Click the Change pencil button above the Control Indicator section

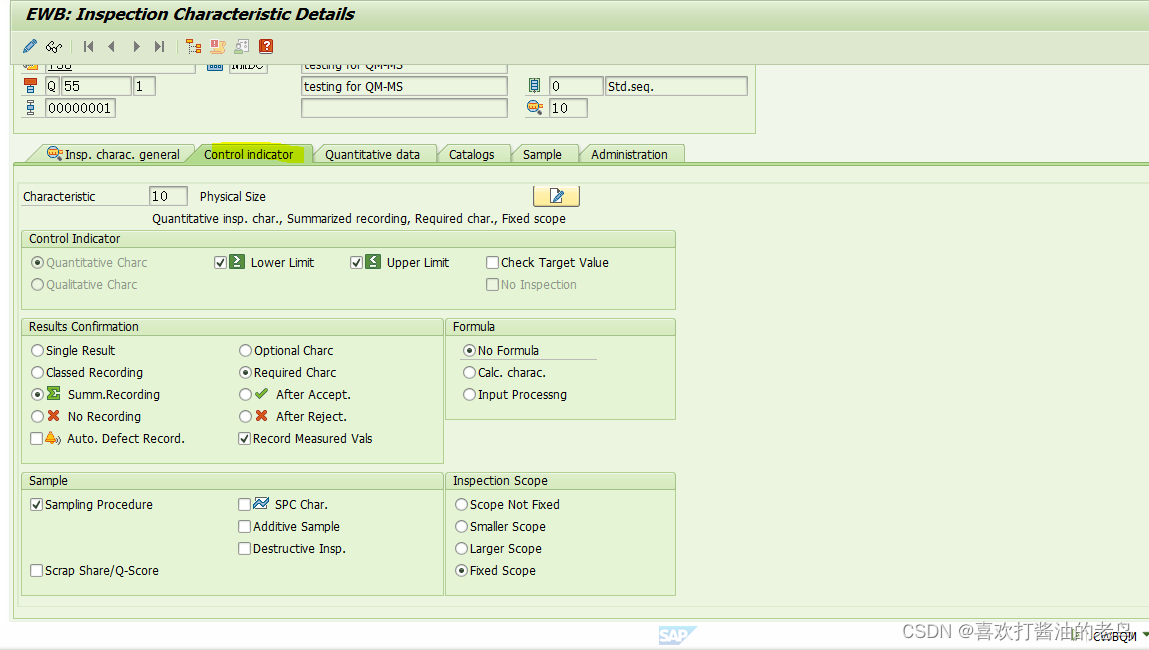556,195
